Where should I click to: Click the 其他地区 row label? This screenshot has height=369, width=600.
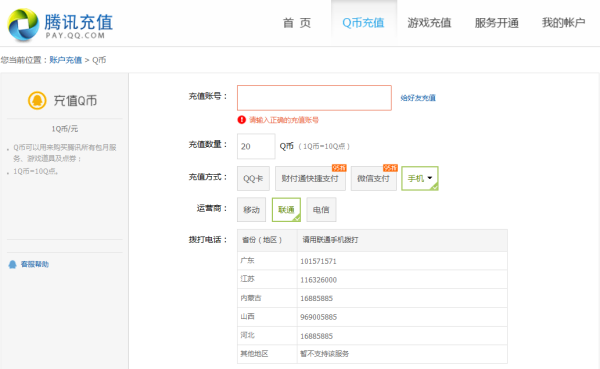(254, 354)
